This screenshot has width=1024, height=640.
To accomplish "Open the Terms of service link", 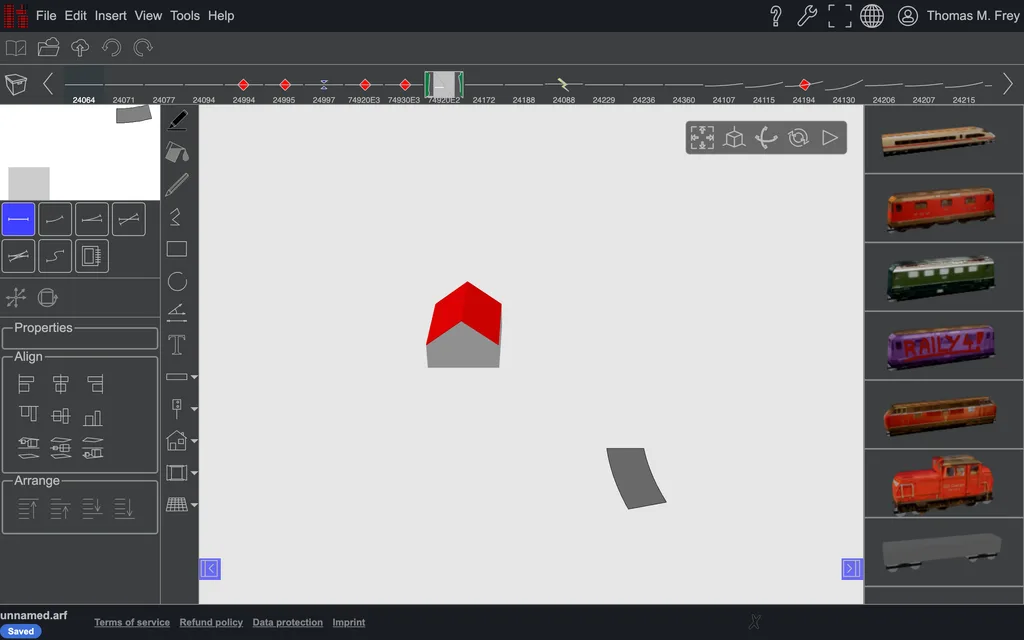I will (x=132, y=622).
